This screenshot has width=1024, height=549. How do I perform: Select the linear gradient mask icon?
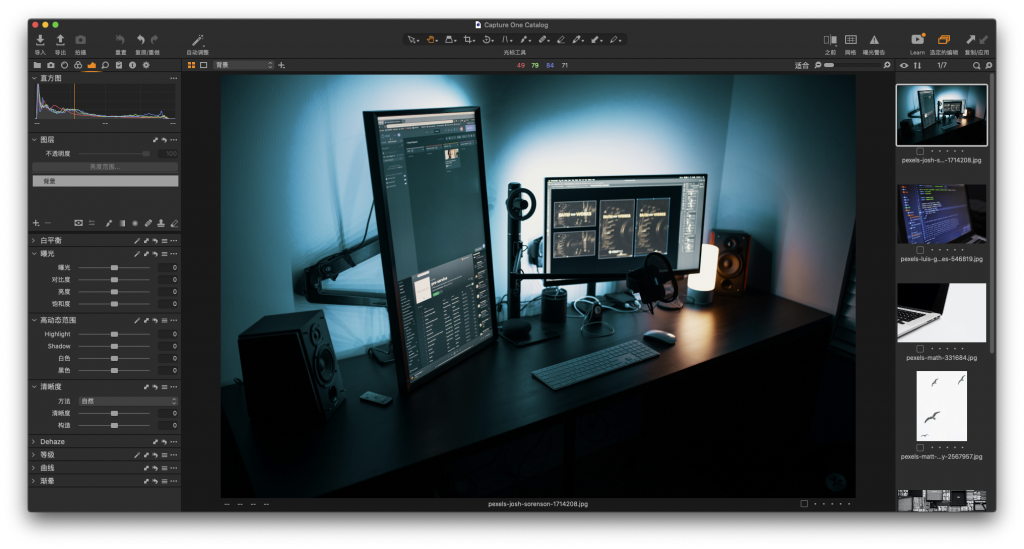click(122, 223)
